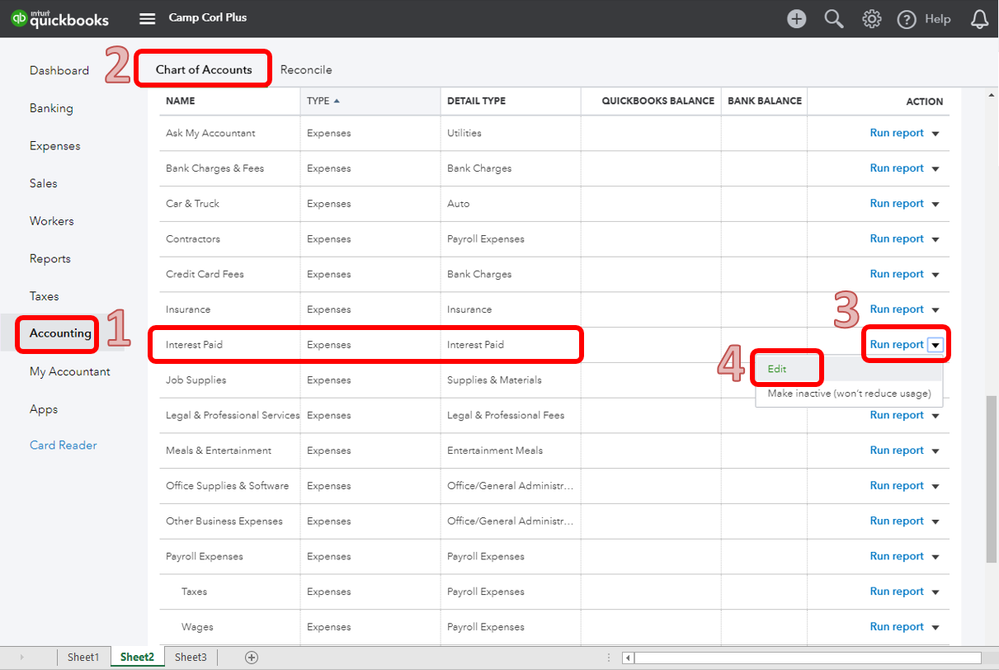Select the Credit Card Fees account name
Viewport: 999px width, 670px height.
click(x=205, y=274)
